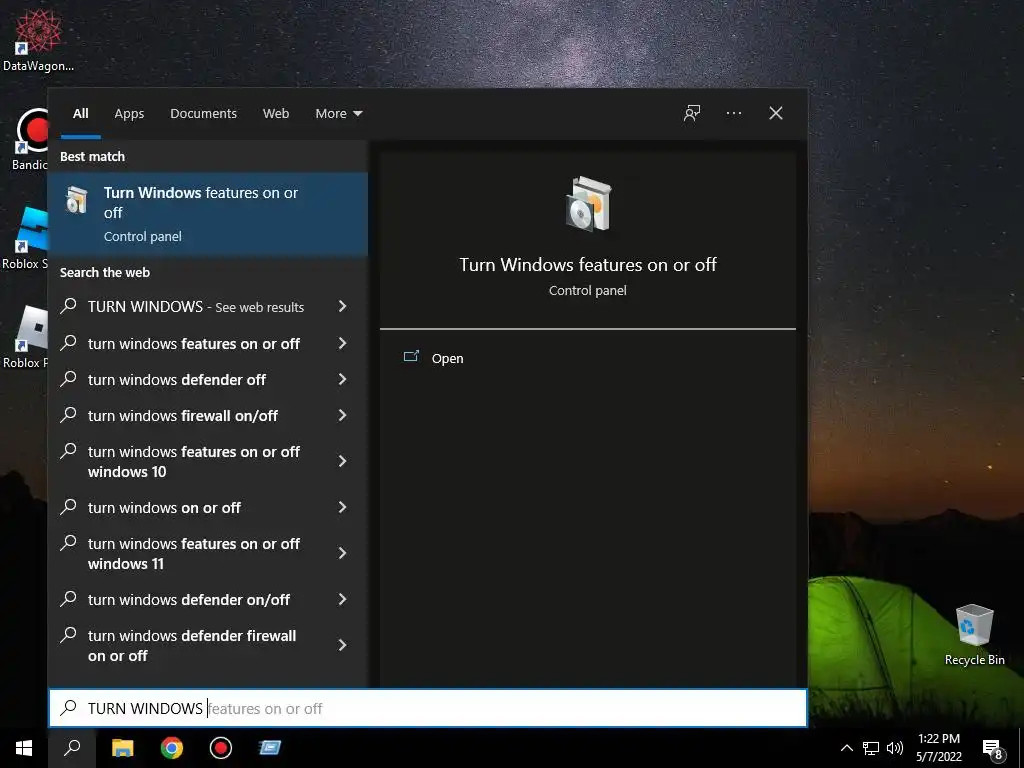Switch to the Web search tab

click(276, 114)
